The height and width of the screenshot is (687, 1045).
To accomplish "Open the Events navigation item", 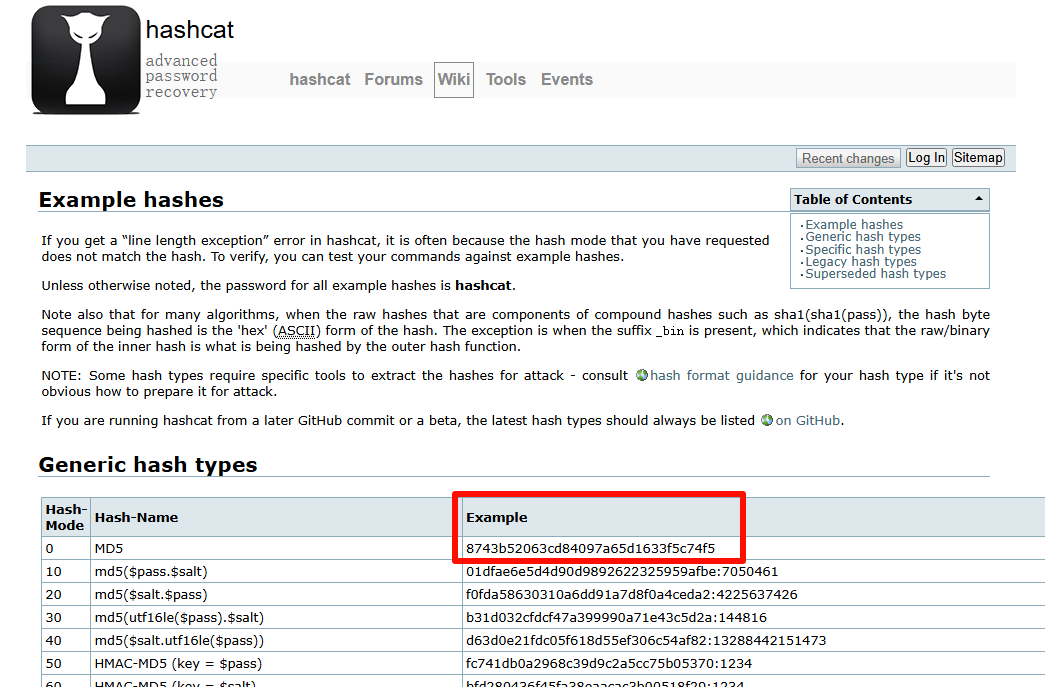I will click(567, 80).
